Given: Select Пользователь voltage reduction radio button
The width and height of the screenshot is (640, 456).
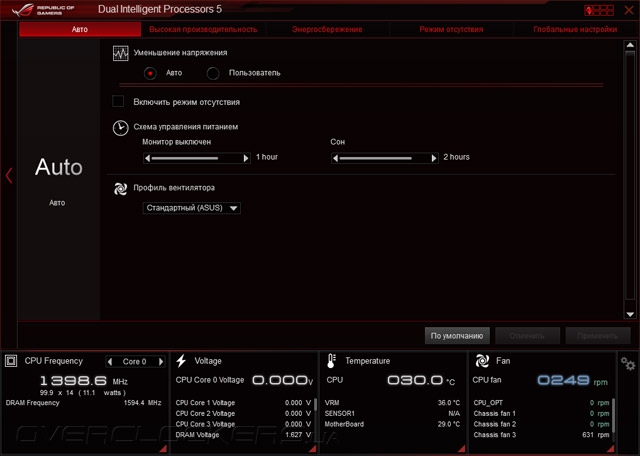Looking at the screenshot, I should tap(213, 73).
